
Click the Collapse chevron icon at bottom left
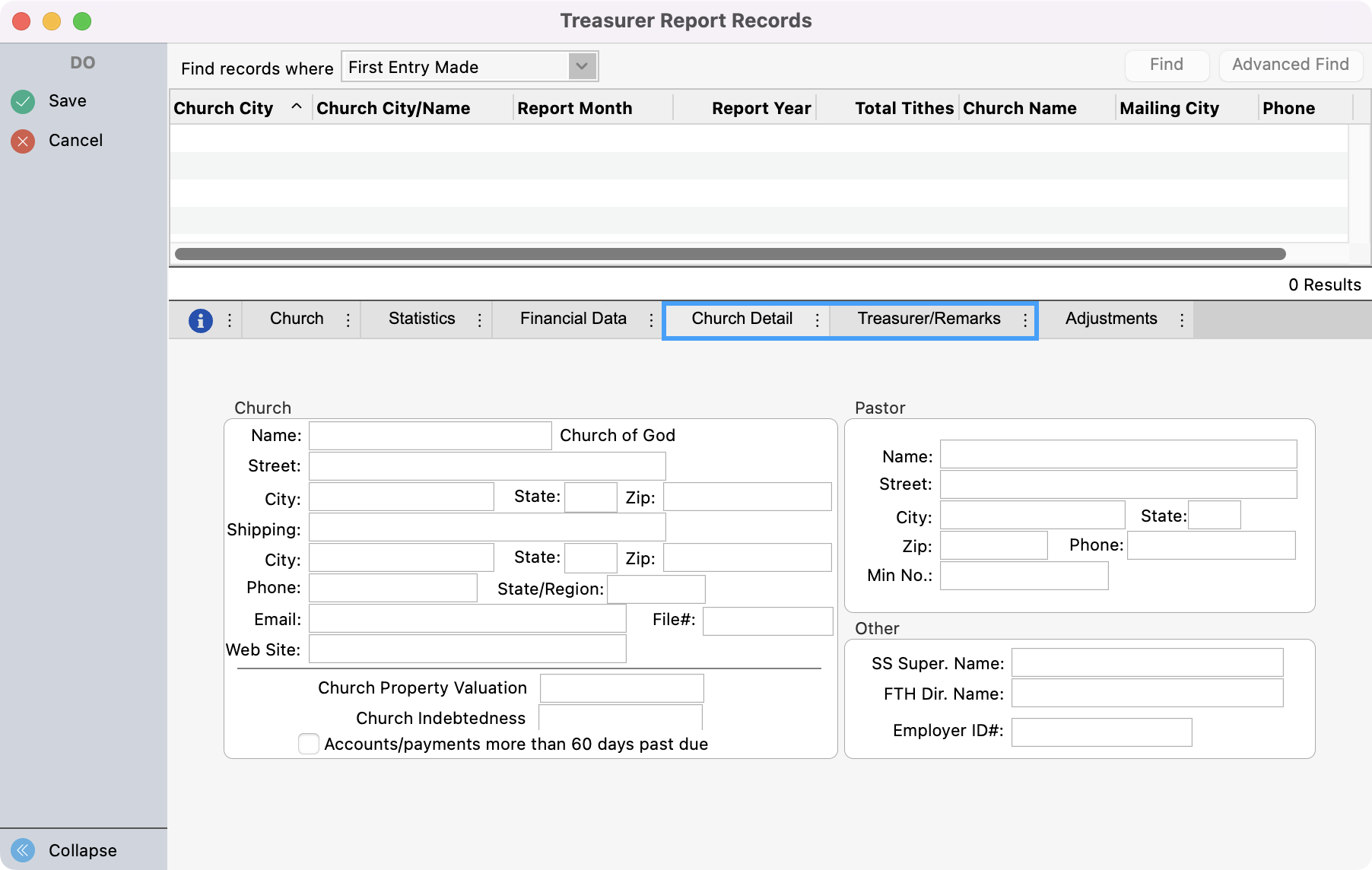[24, 849]
